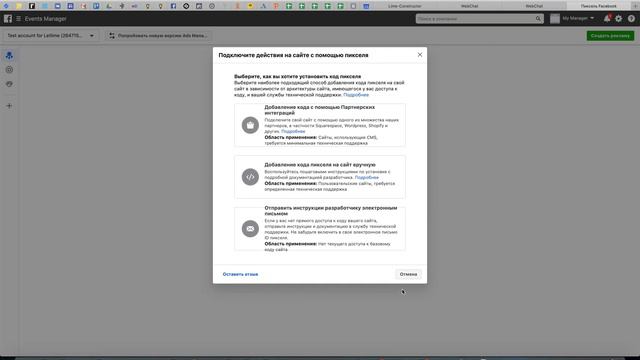The width and height of the screenshot is (640, 360).
Task: Switch to the Line Constructor browser tab
Action: pyautogui.click(x=404, y=6)
